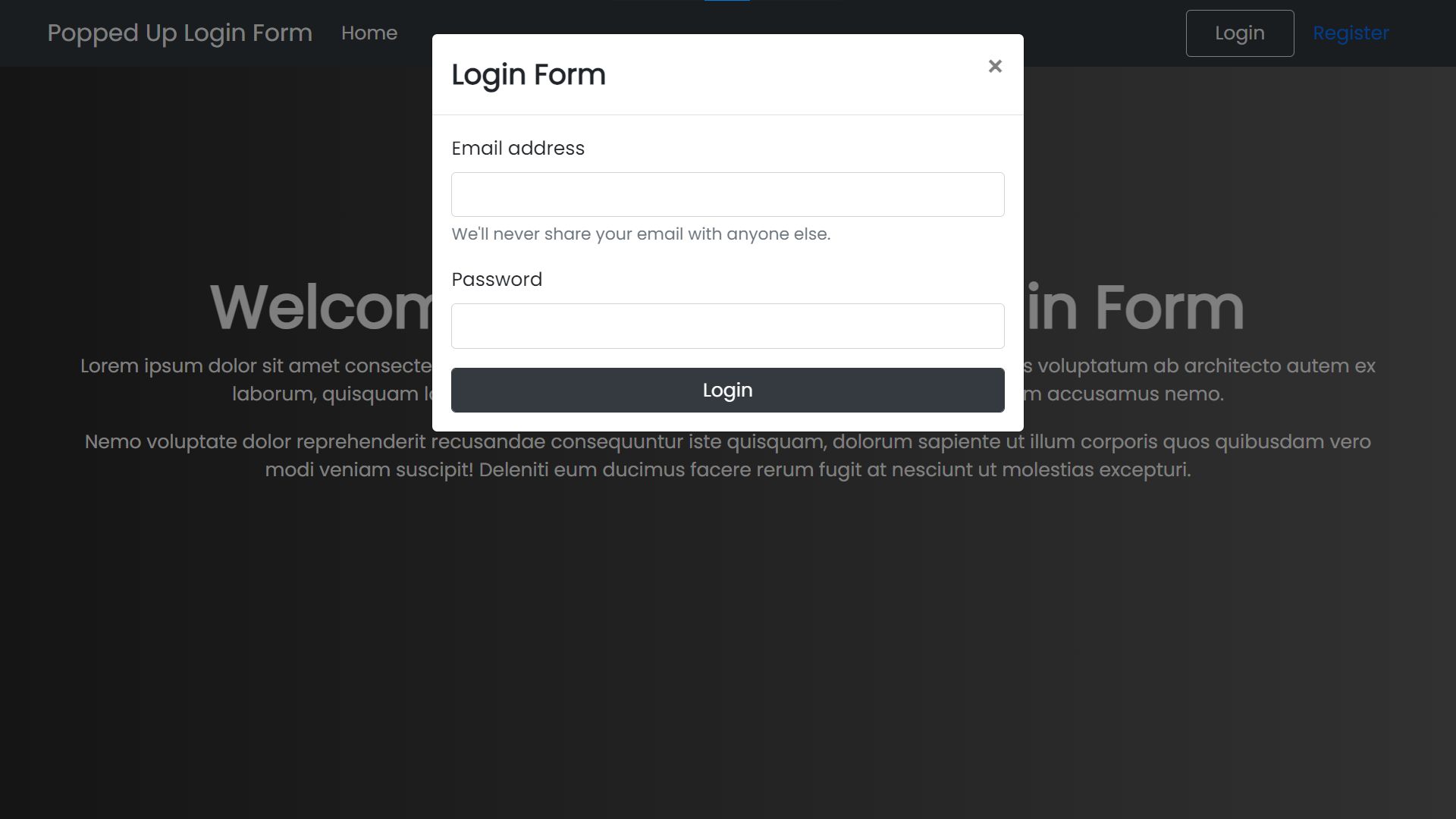Click the 'modi veniam suscipit' paragraph line

pyautogui.click(x=728, y=469)
